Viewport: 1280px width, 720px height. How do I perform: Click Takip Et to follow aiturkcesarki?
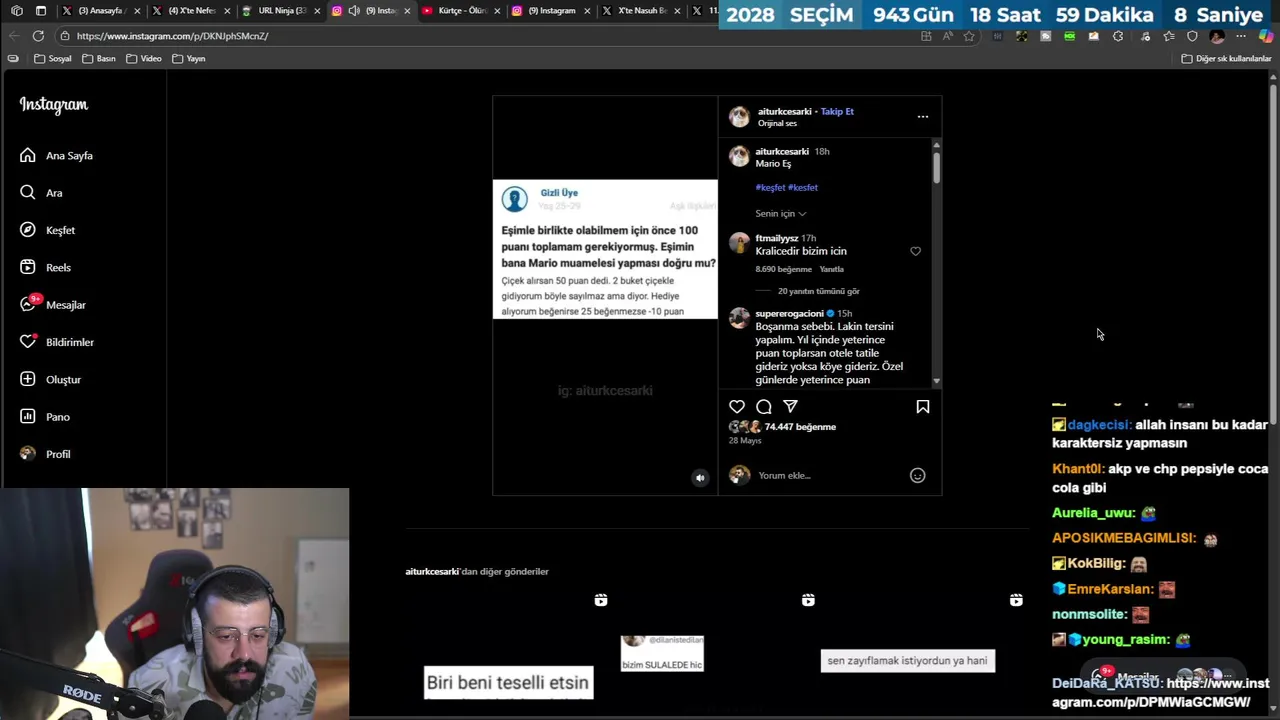(x=837, y=112)
